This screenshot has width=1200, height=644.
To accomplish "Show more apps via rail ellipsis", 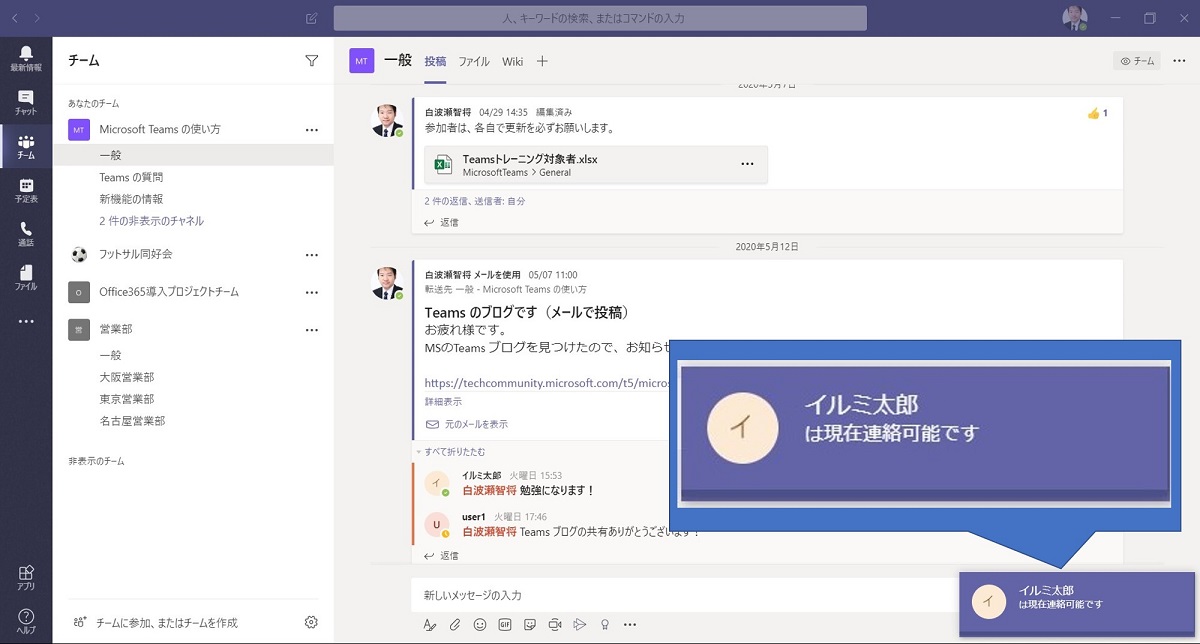I will coord(26,321).
